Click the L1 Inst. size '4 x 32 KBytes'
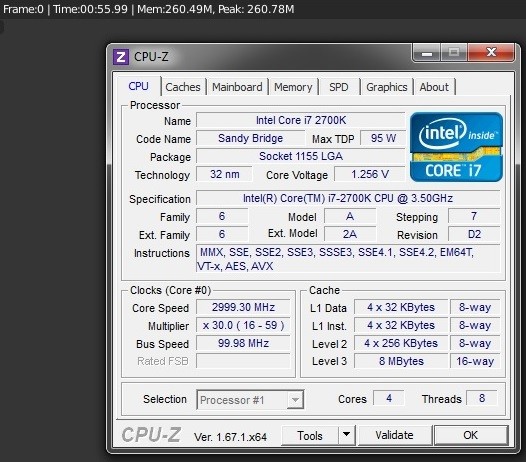526x462 pixels. (401, 325)
